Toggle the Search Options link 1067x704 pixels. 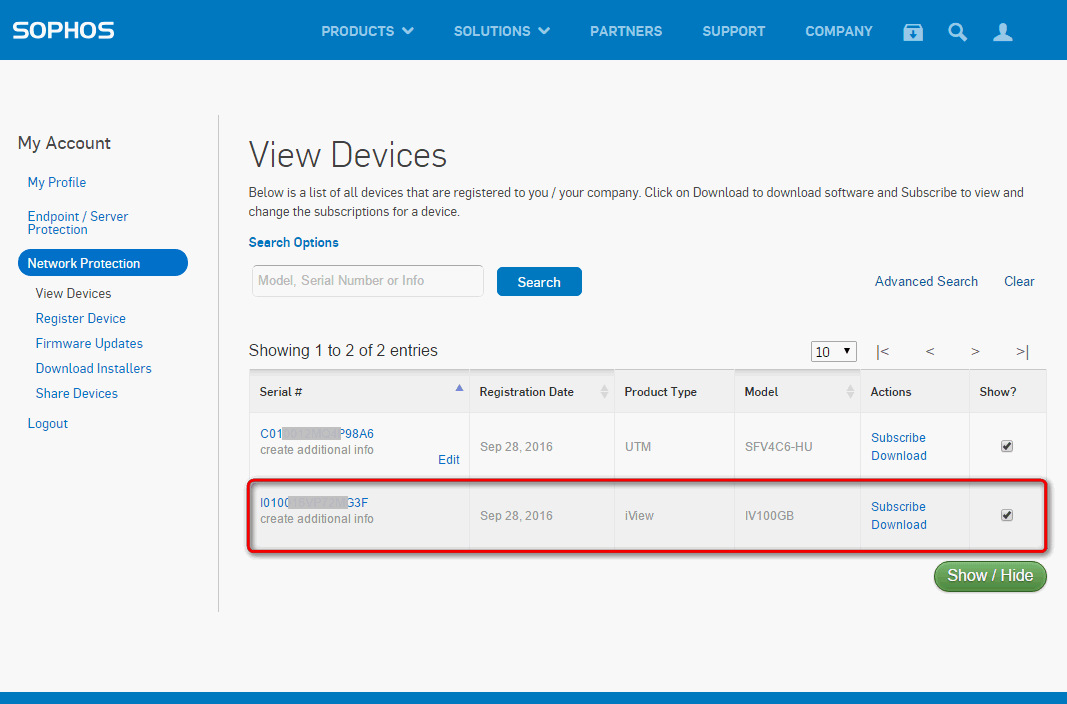[x=293, y=242]
